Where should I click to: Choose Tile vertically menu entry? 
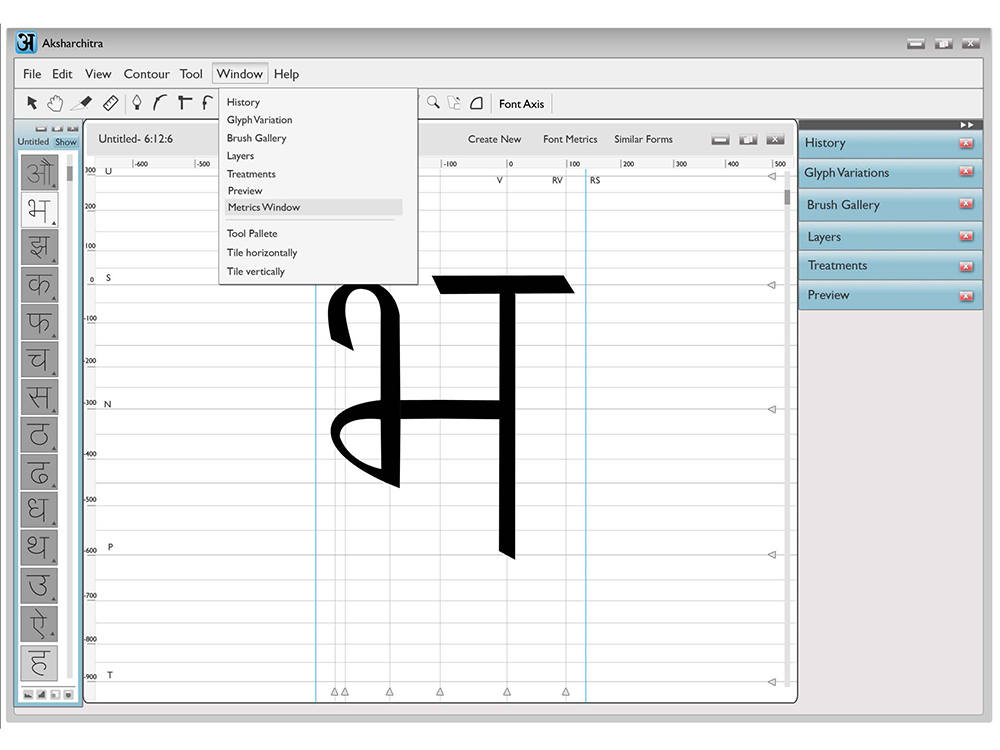point(256,271)
